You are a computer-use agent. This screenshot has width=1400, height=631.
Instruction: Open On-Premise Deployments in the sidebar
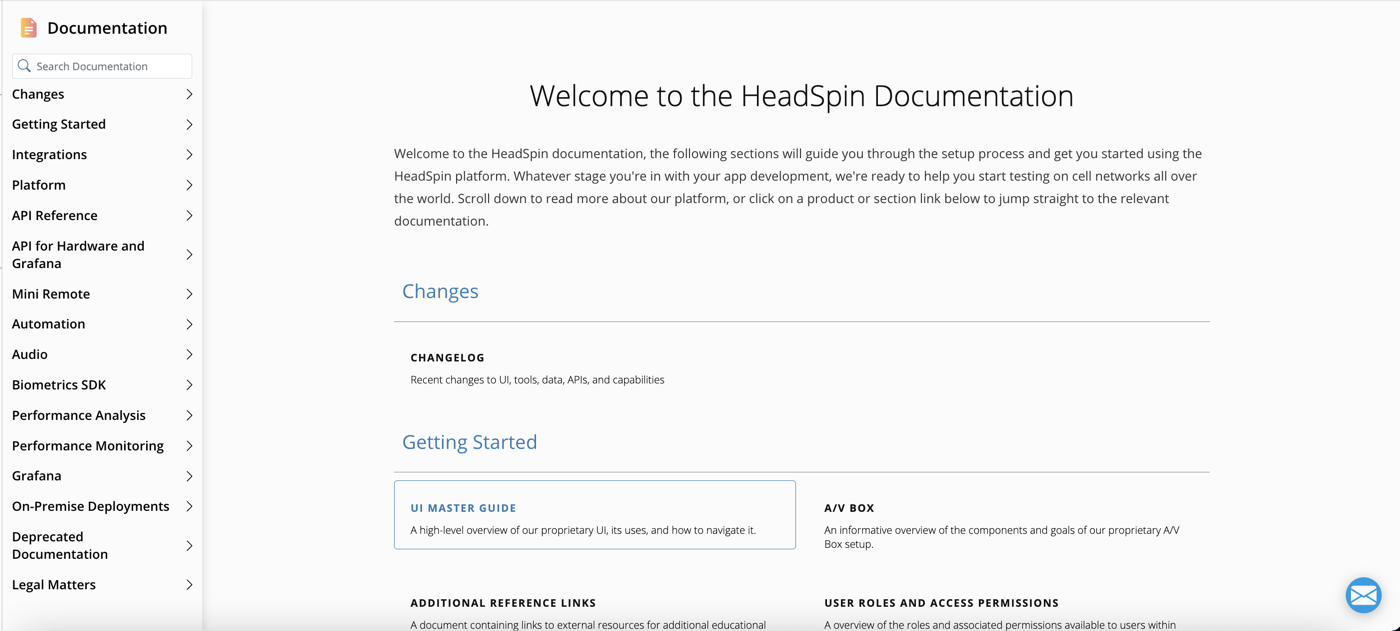tap(91, 506)
